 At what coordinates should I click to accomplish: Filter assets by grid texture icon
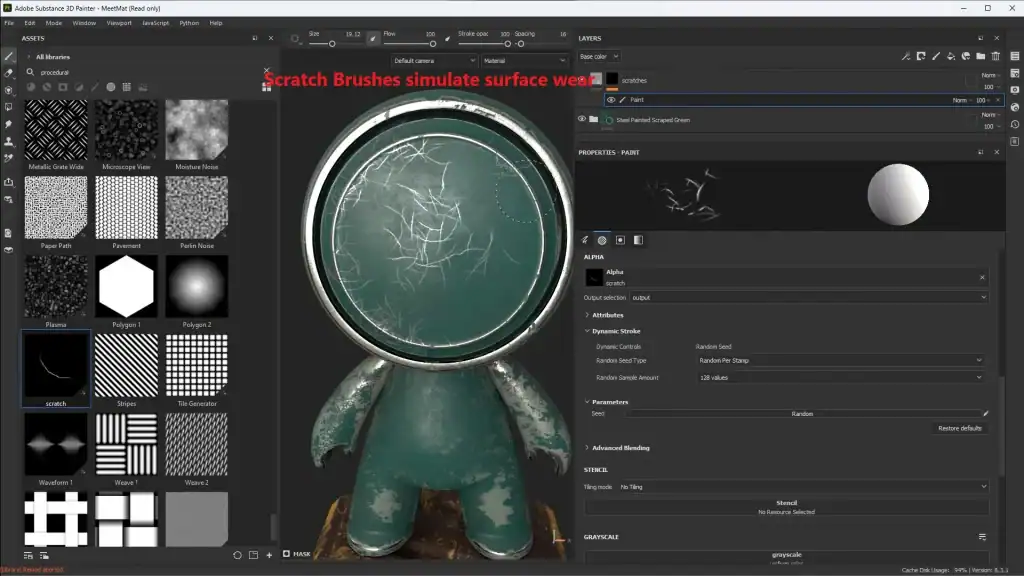pos(127,87)
